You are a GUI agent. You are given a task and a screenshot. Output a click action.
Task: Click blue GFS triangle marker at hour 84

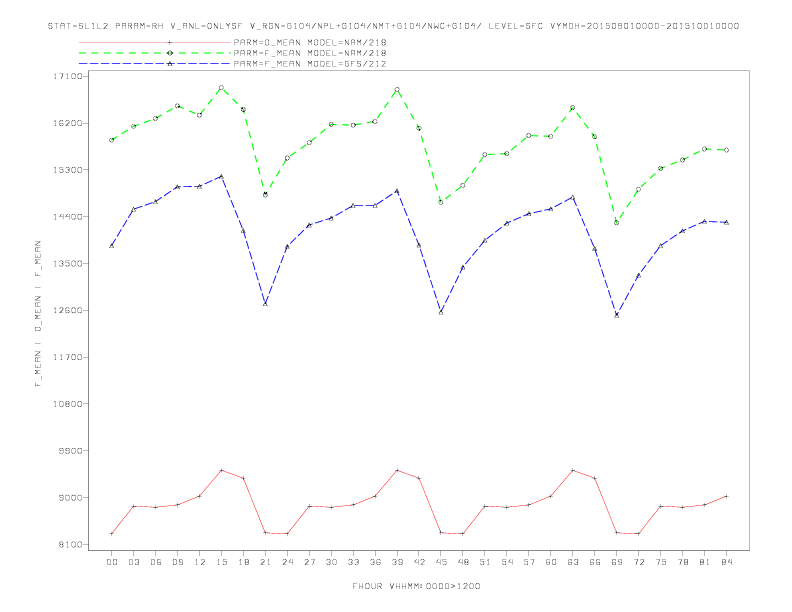726,222
